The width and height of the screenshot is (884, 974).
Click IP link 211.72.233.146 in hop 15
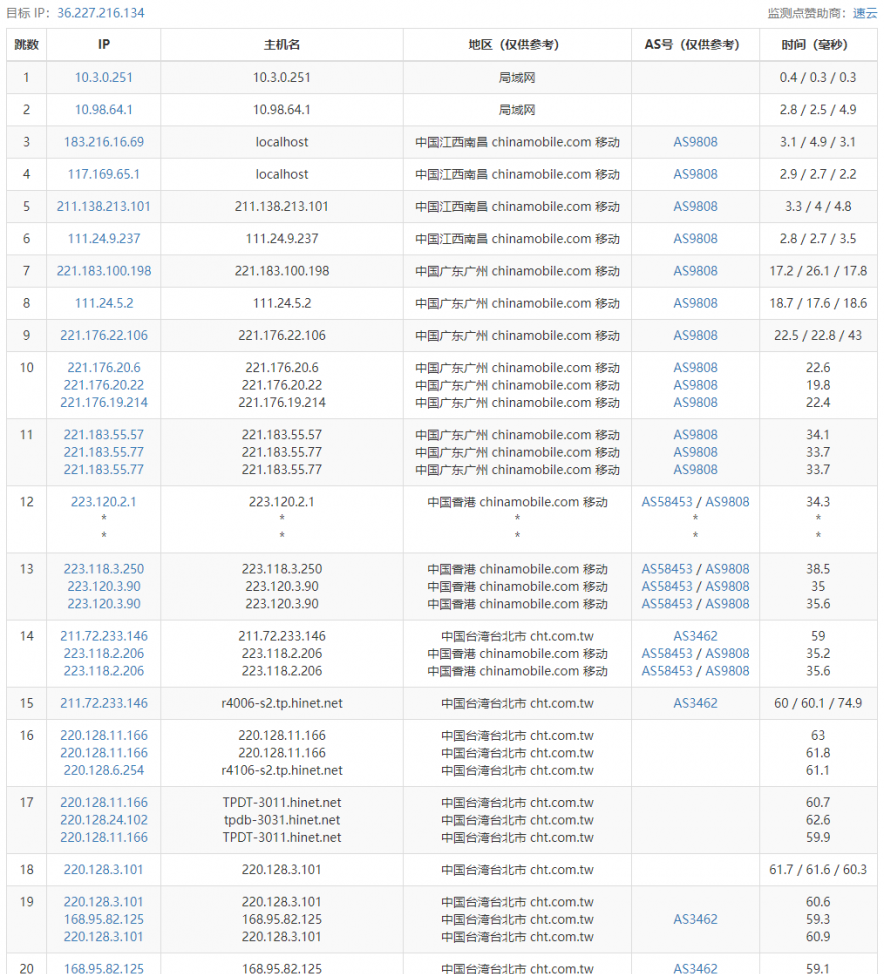[104, 704]
